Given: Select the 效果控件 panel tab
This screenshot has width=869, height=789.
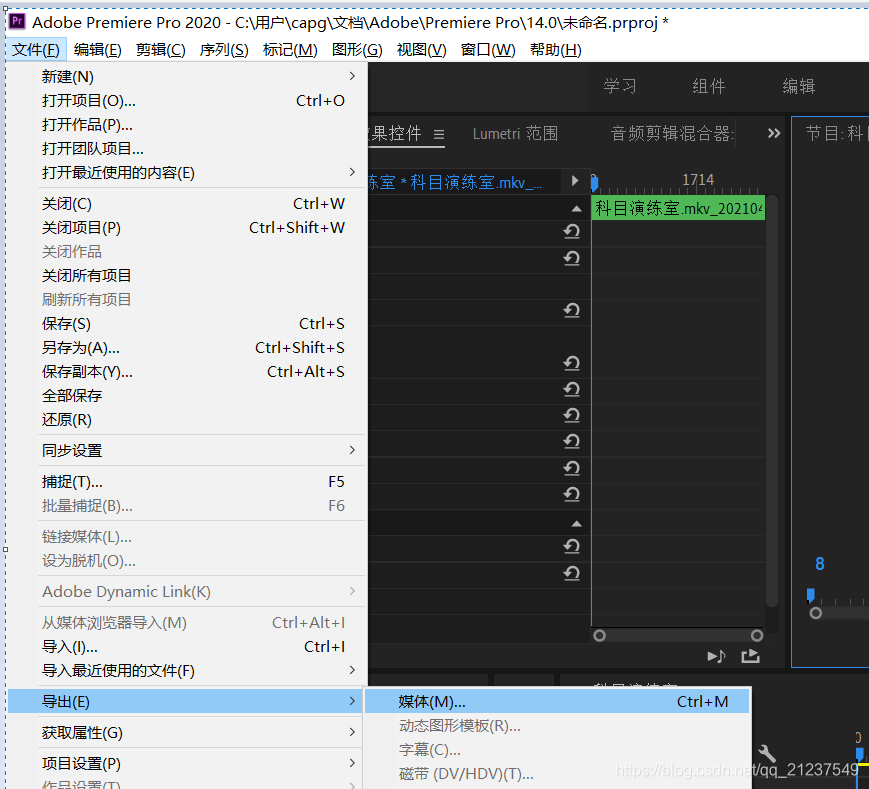Looking at the screenshot, I should 395,134.
